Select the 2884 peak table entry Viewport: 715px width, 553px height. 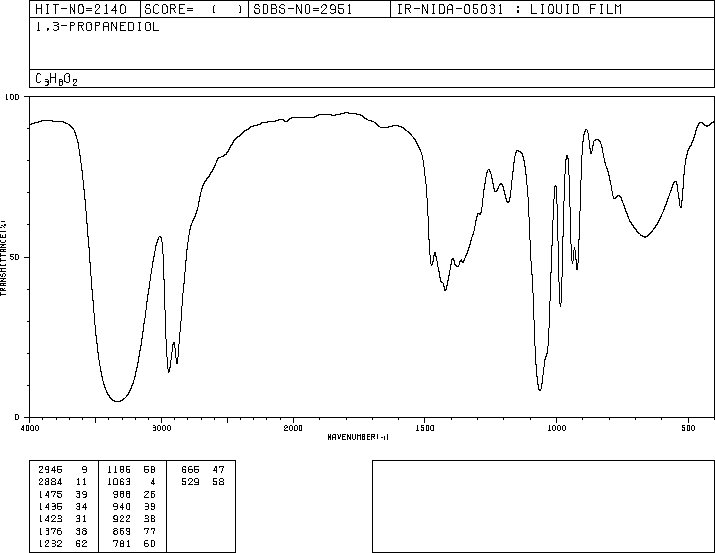pyautogui.click(x=63, y=482)
